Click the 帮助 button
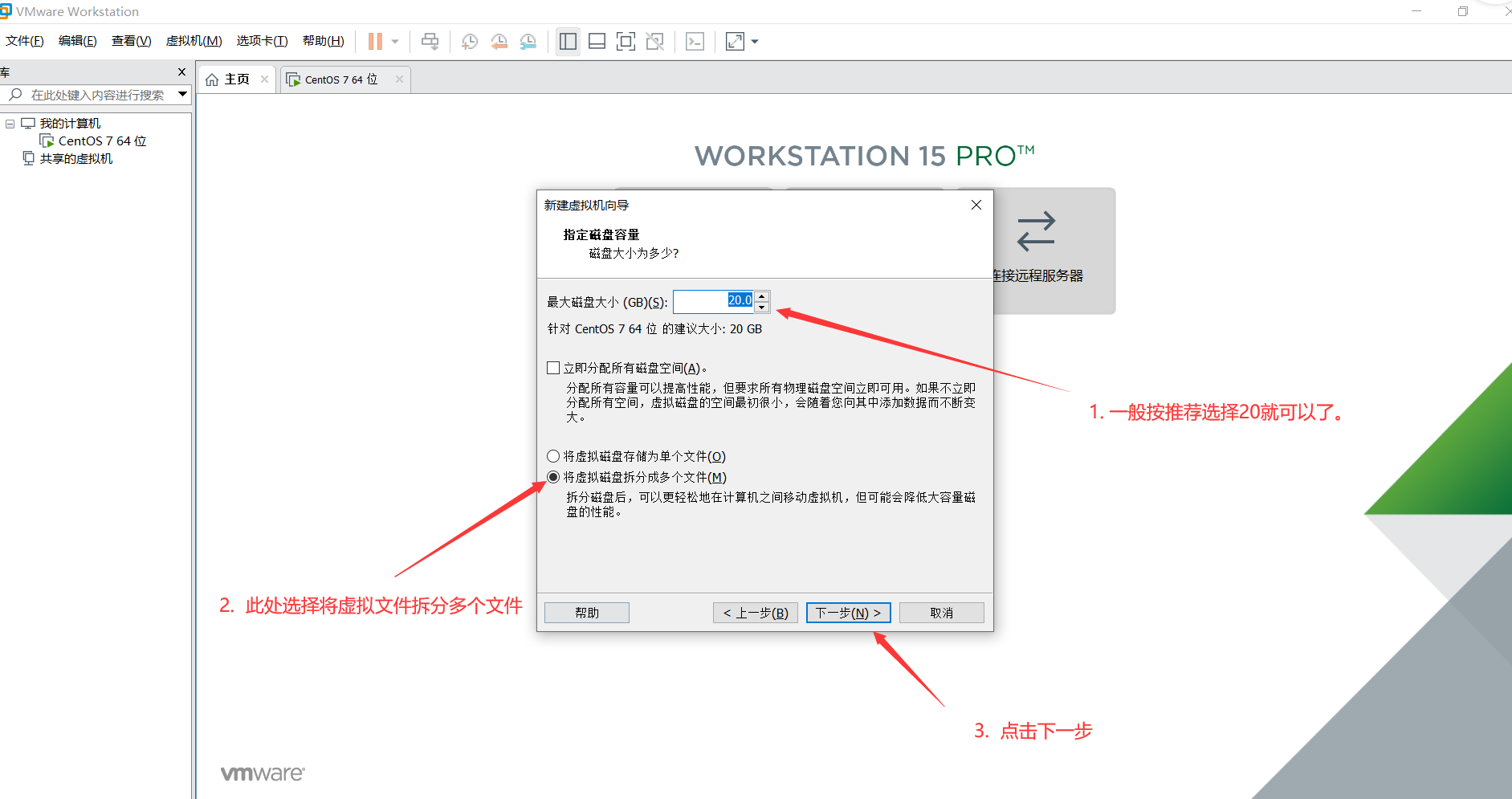This screenshot has height=799, width=1512. [x=585, y=612]
